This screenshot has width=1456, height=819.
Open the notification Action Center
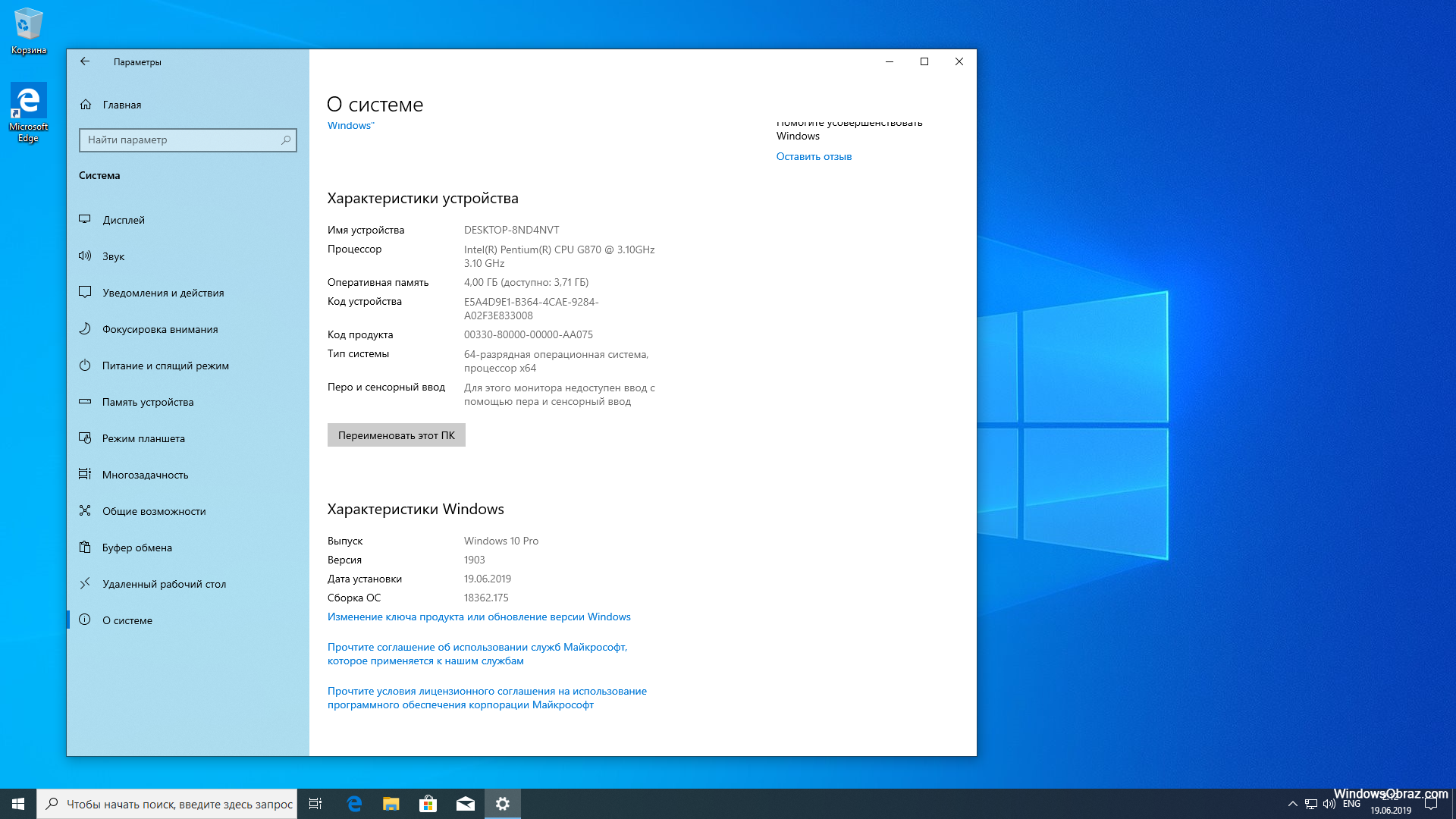[1431, 804]
